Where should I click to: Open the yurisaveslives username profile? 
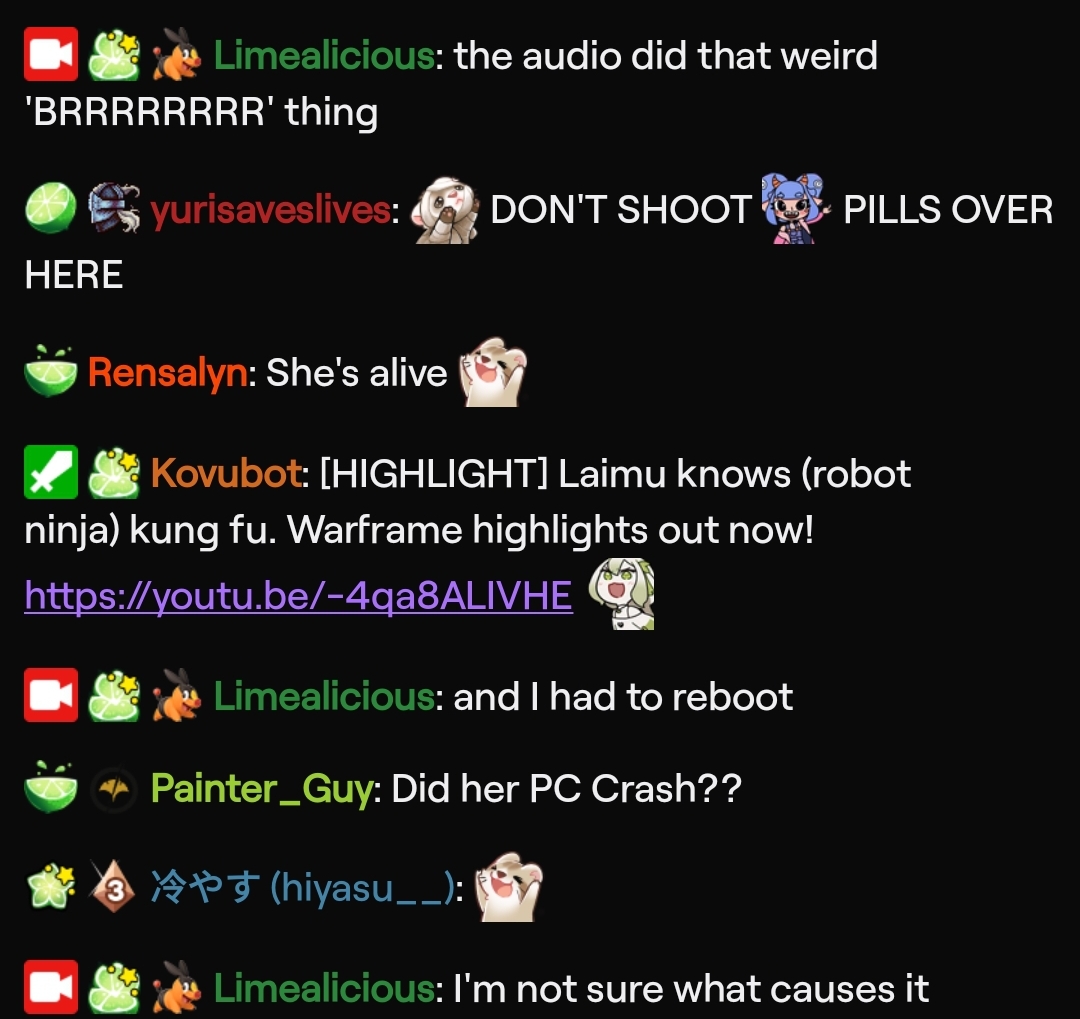[271, 209]
